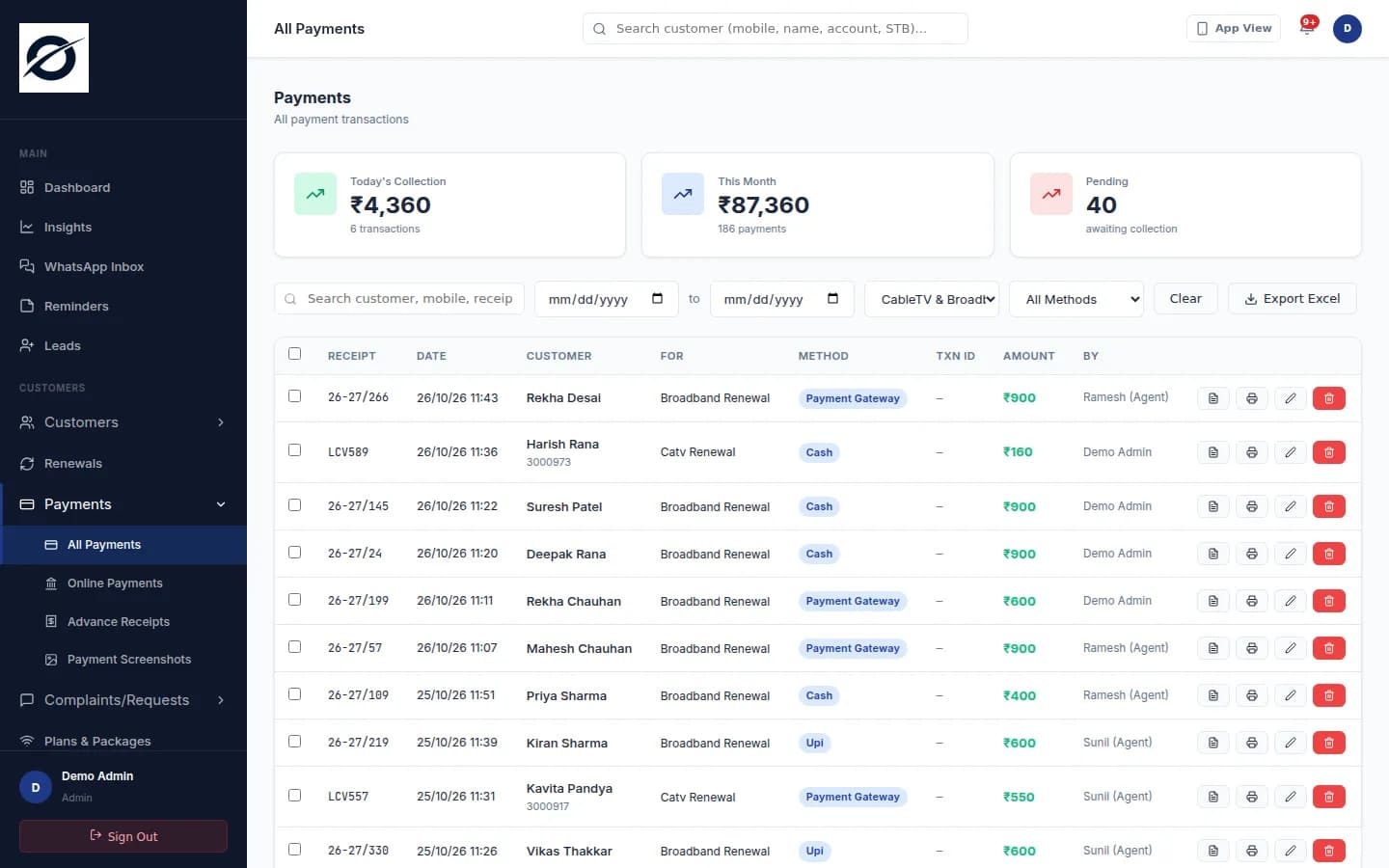
Task: Check the box for receipt 26-27/266
Action: pyautogui.click(x=295, y=396)
